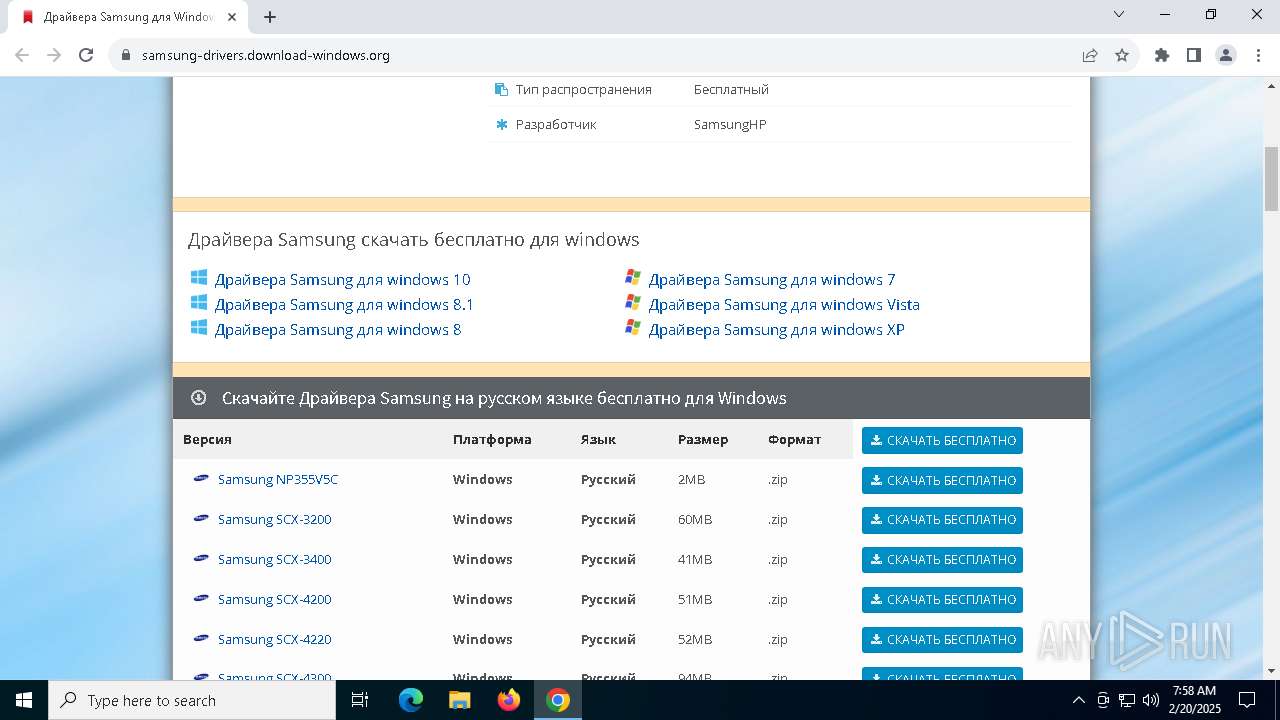Click the browser forward arrow
The width and height of the screenshot is (1280, 720).
[54, 55]
